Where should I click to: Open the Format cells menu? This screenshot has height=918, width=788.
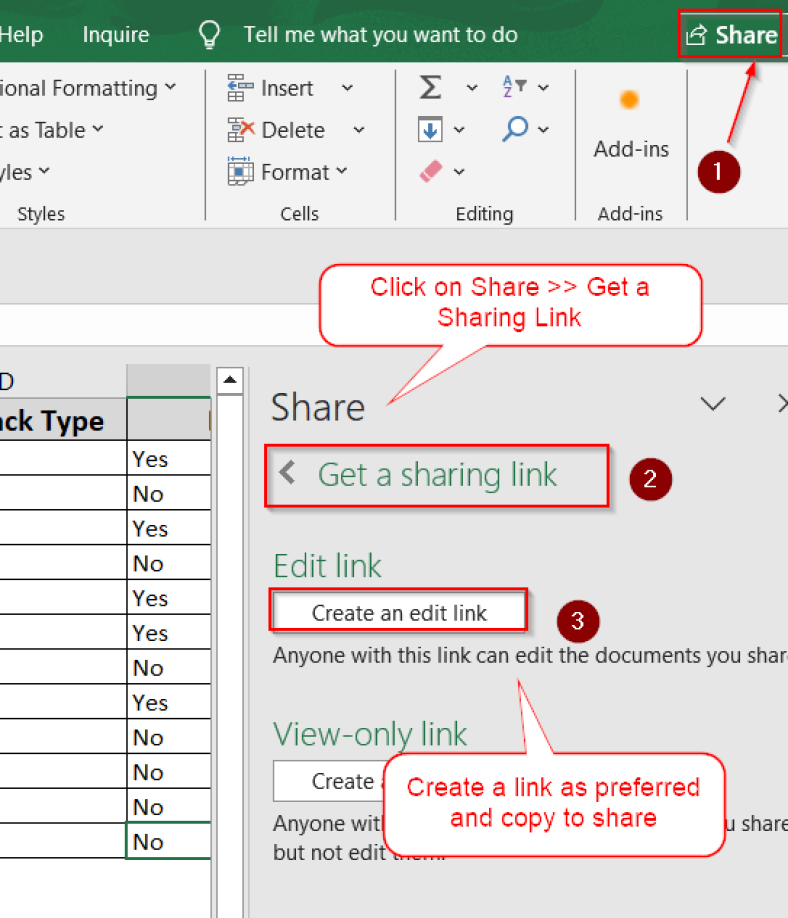click(290, 172)
